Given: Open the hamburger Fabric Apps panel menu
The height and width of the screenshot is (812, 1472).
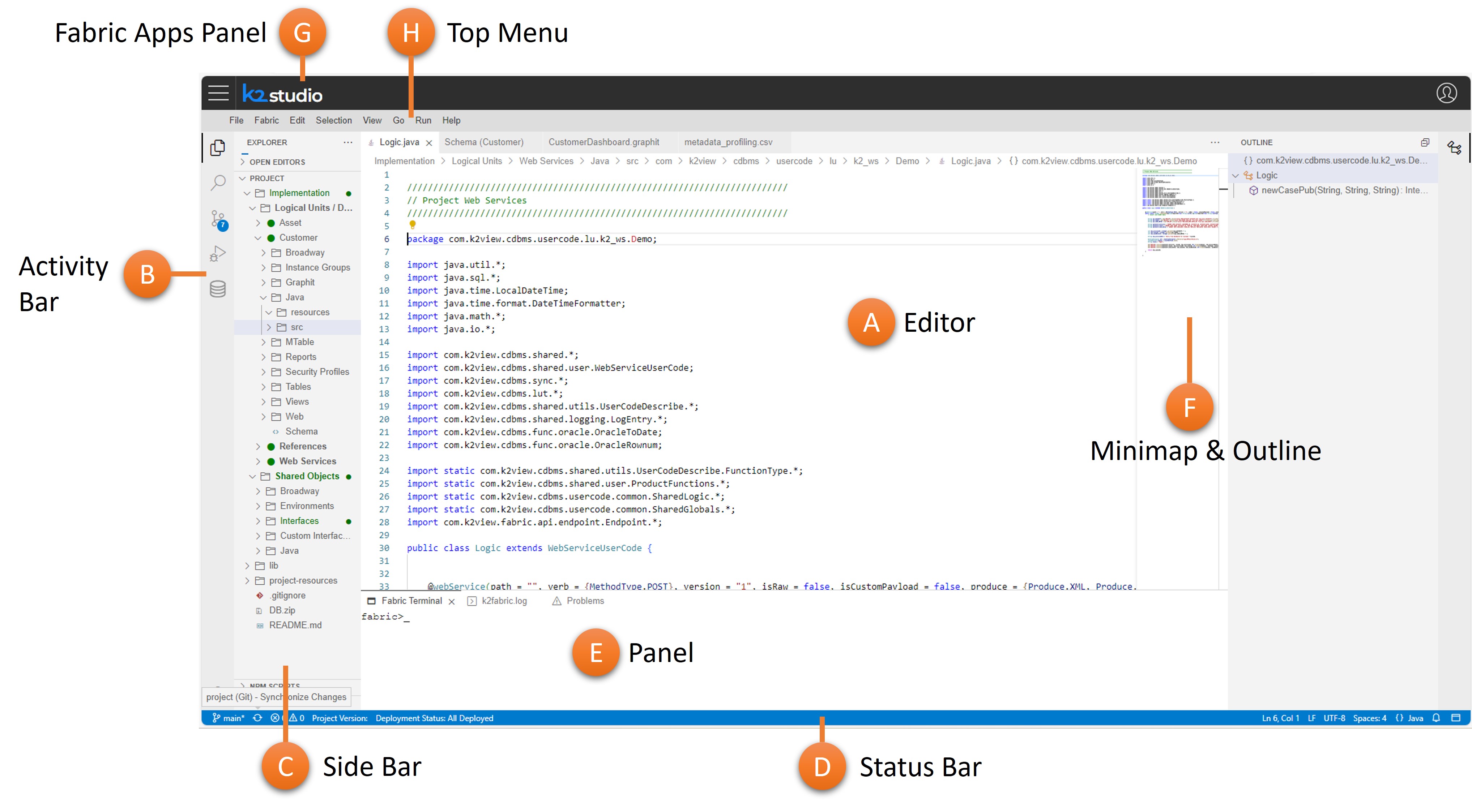Looking at the screenshot, I should 218,93.
